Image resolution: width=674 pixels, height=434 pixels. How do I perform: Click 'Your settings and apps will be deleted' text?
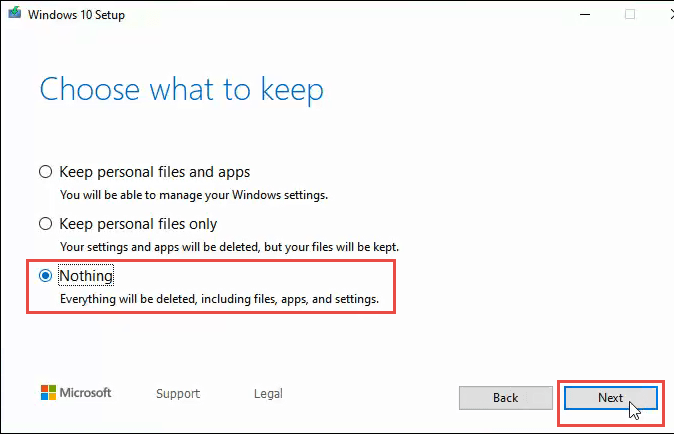(235, 246)
